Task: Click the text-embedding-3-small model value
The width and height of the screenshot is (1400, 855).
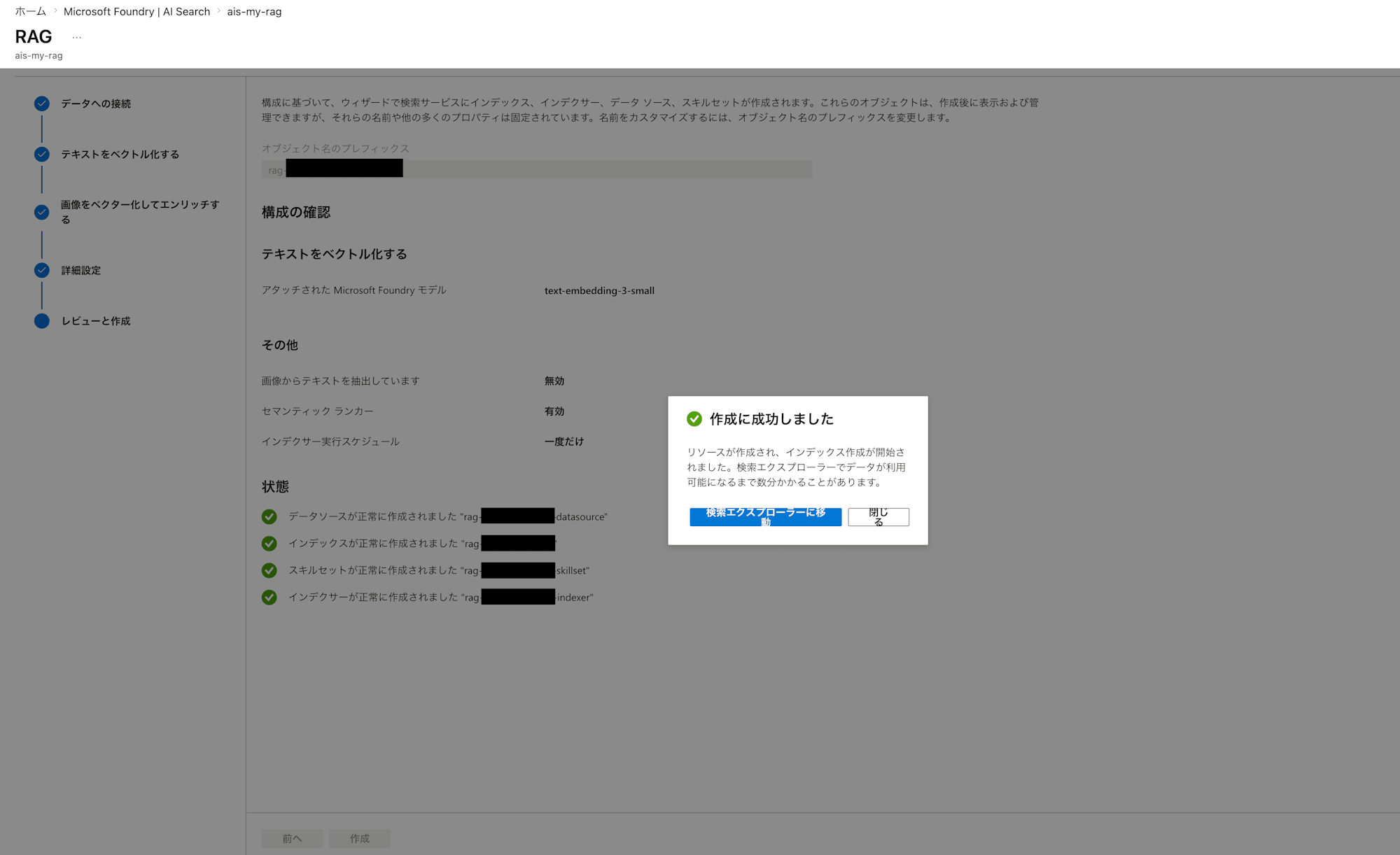Action: pyautogui.click(x=599, y=290)
